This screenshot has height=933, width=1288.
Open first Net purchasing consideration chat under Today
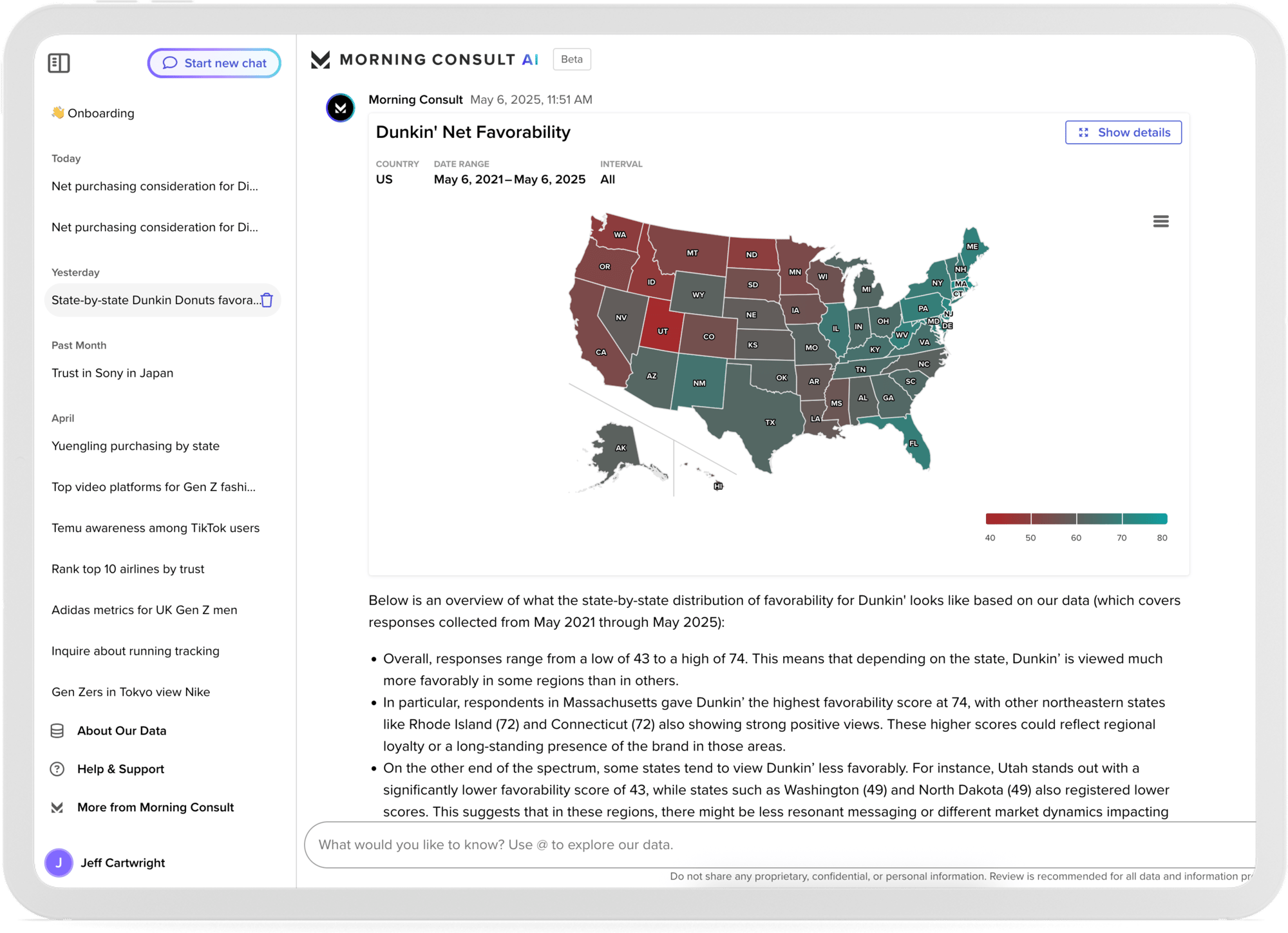pos(155,186)
